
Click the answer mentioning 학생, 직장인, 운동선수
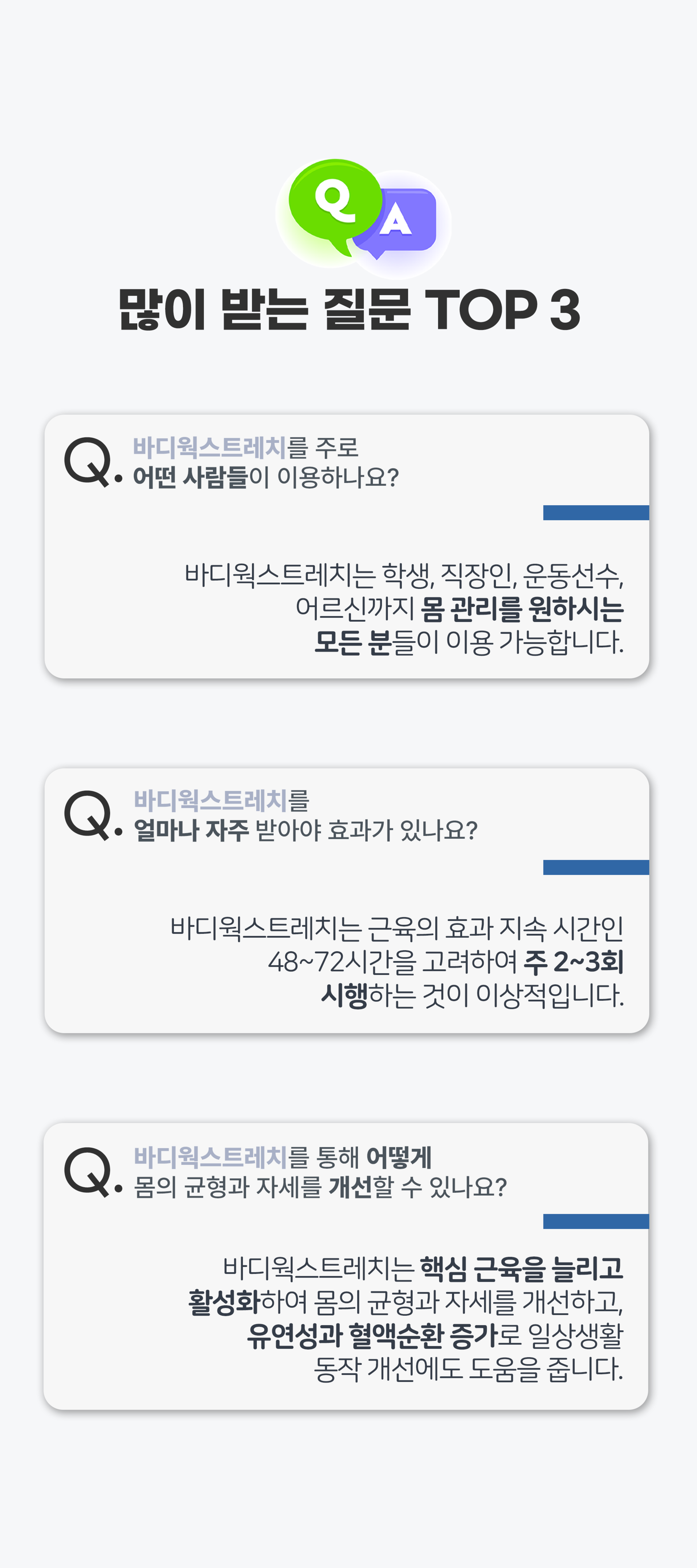404,608
